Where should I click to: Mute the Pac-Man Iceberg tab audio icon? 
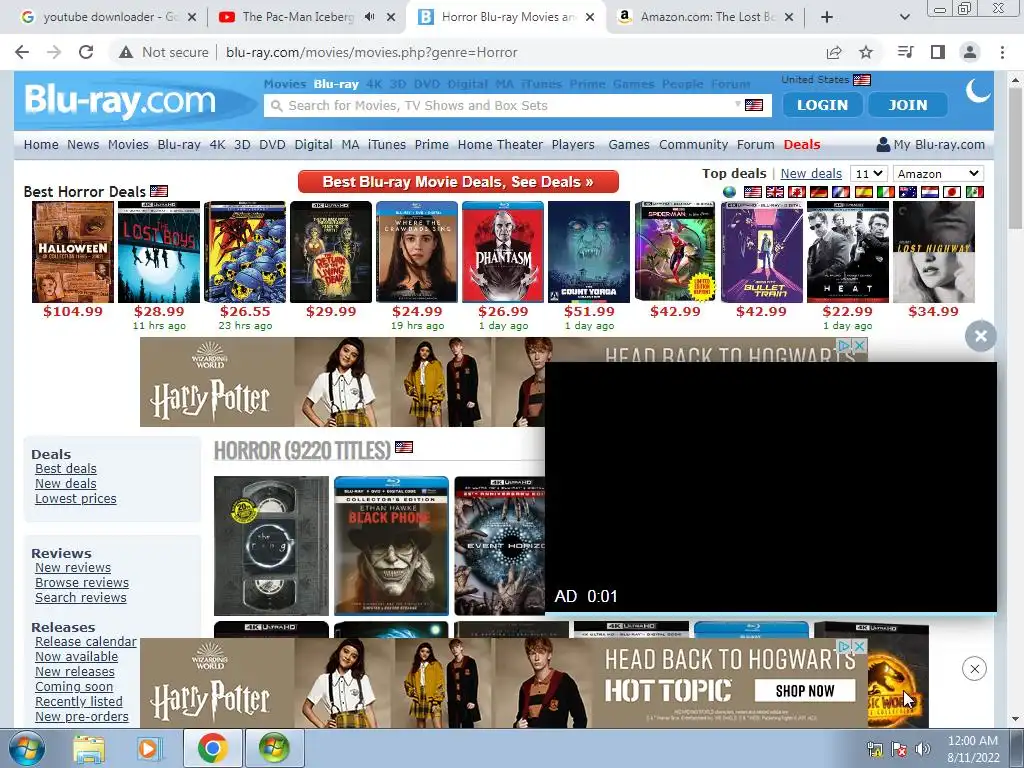[x=370, y=17]
